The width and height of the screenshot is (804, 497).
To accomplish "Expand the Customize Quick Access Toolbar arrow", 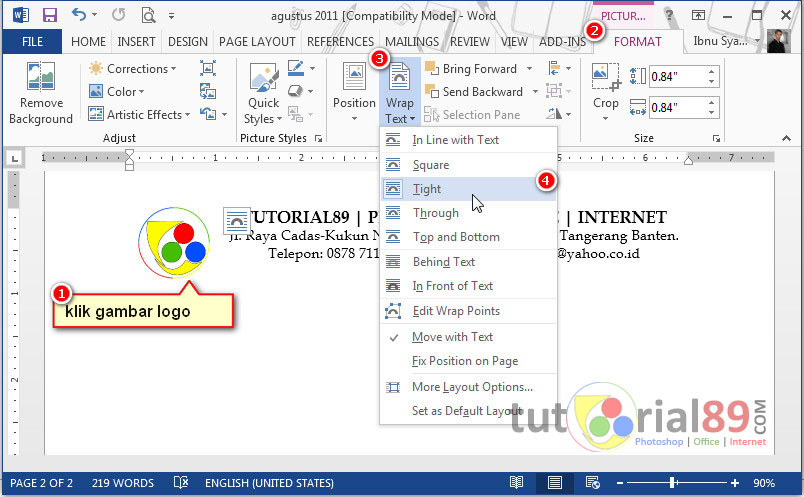I will (172, 16).
